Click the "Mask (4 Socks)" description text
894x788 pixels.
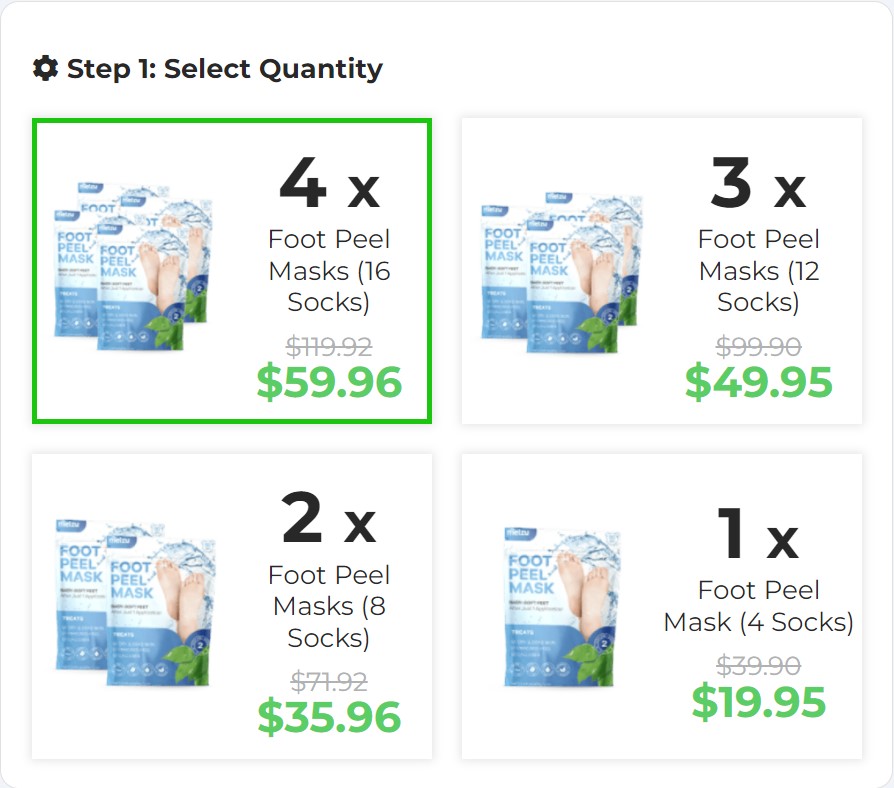tap(758, 622)
